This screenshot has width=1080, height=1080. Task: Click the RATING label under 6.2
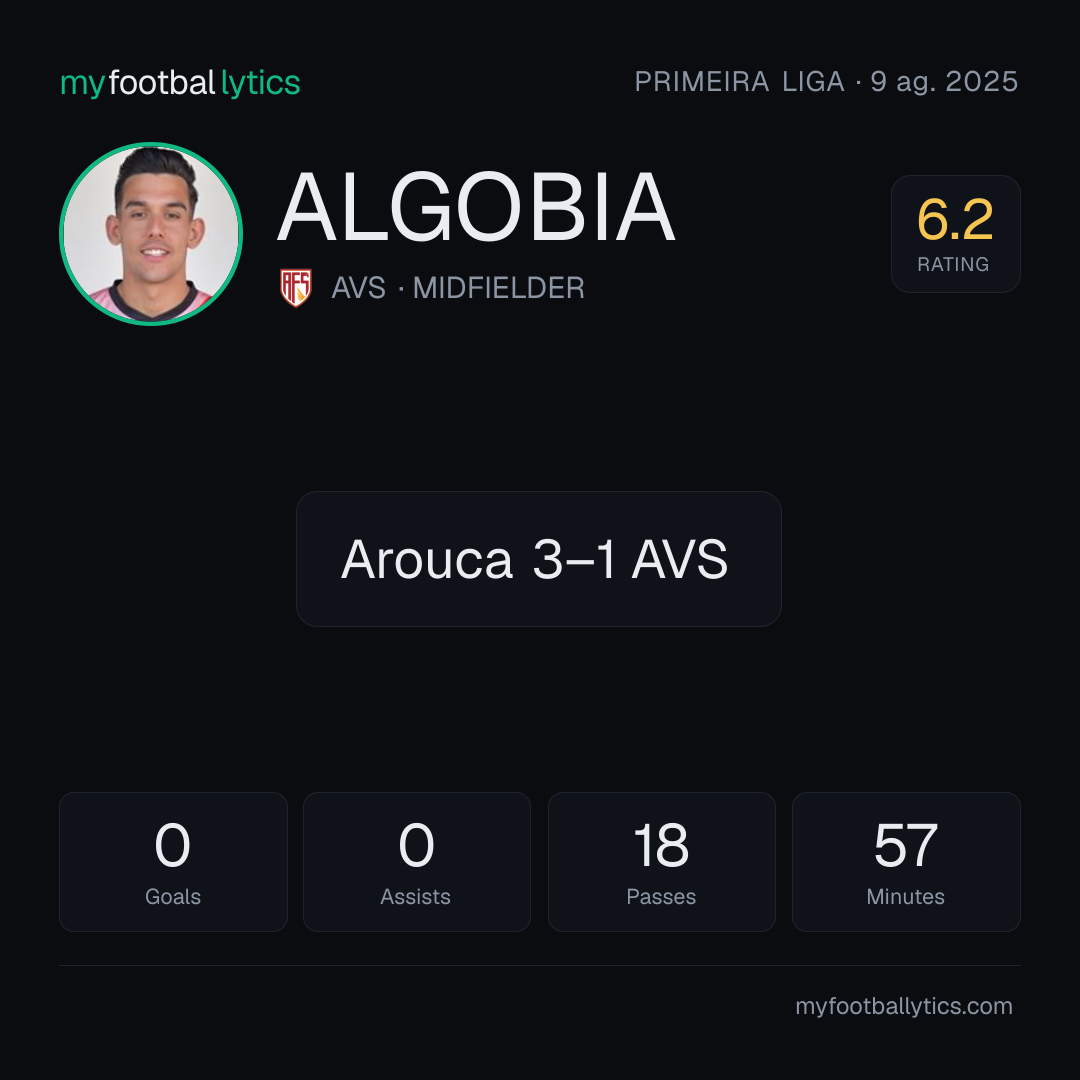[953, 264]
